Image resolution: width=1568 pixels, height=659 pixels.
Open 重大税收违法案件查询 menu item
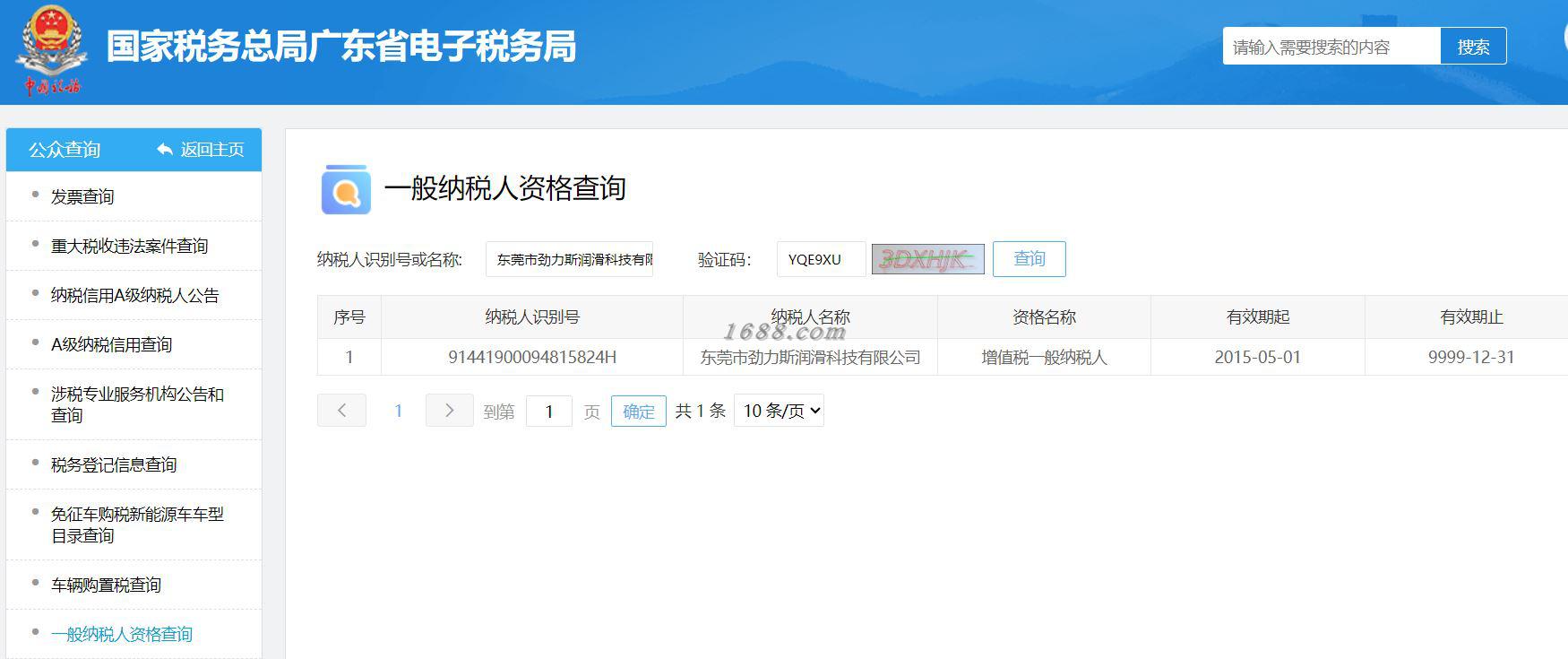pyautogui.click(x=129, y=246)
